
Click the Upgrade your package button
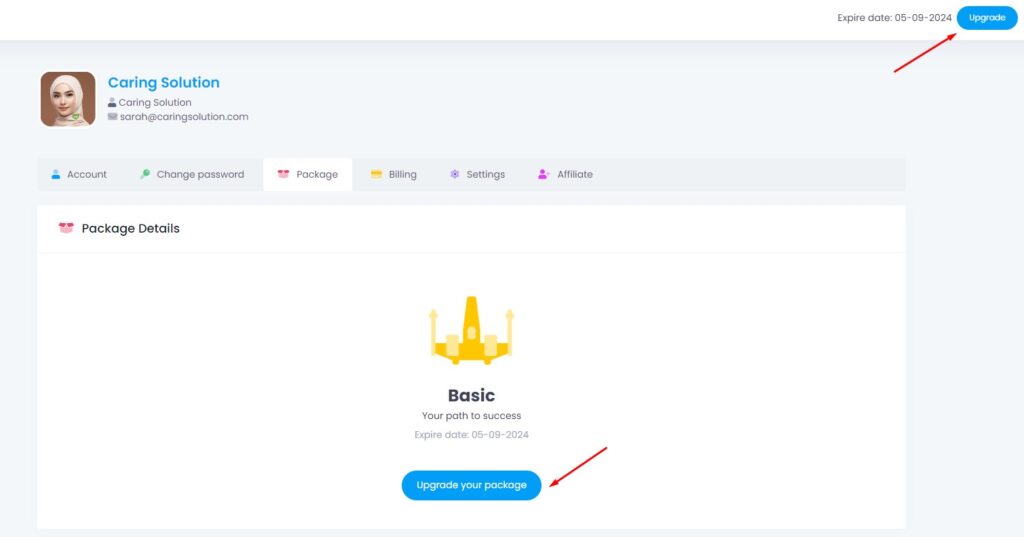471,485
